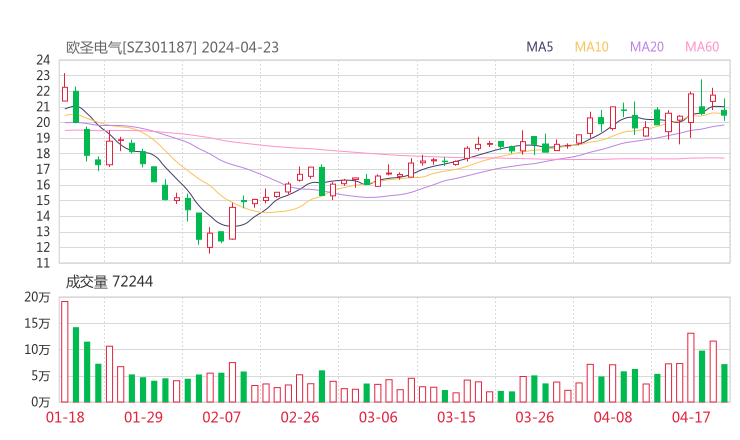
Task: Click the last green volume bar at far right
Action: point(724,383)
